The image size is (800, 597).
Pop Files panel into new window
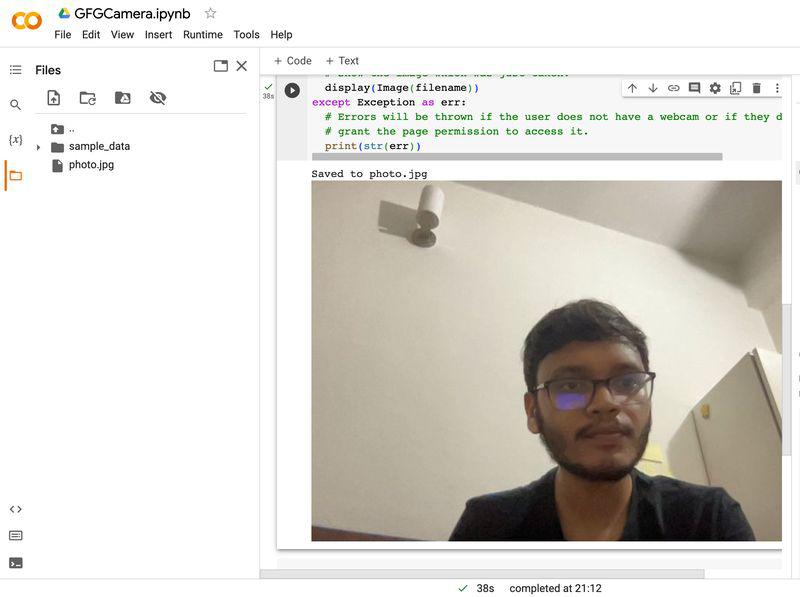[x=221, y=66]
